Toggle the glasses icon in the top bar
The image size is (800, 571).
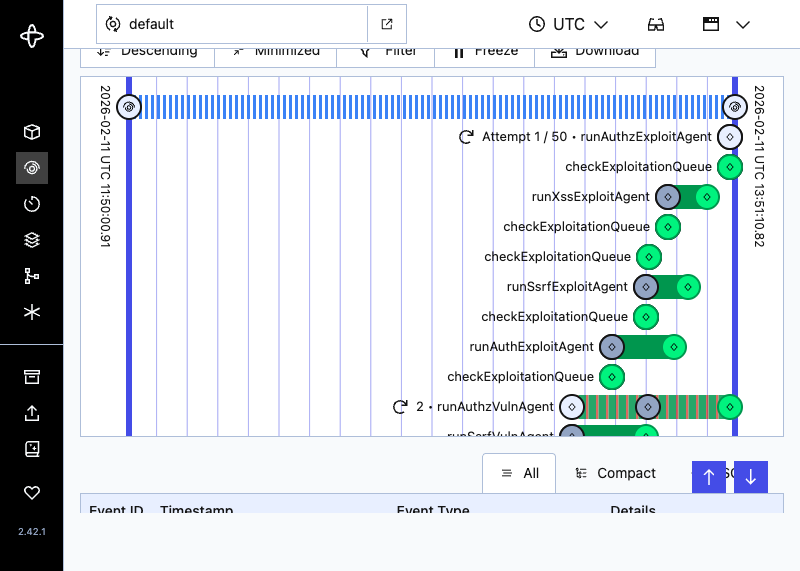656,24
